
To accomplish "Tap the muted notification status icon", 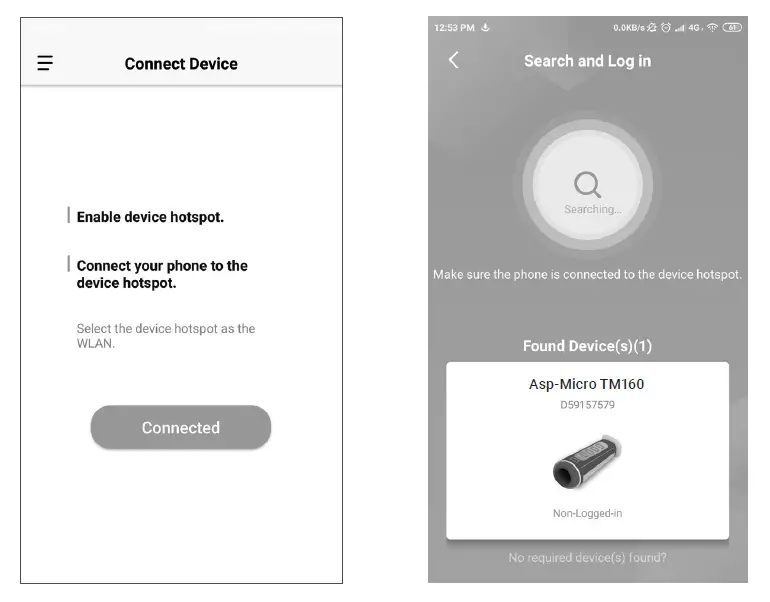I will pos(652,27).
